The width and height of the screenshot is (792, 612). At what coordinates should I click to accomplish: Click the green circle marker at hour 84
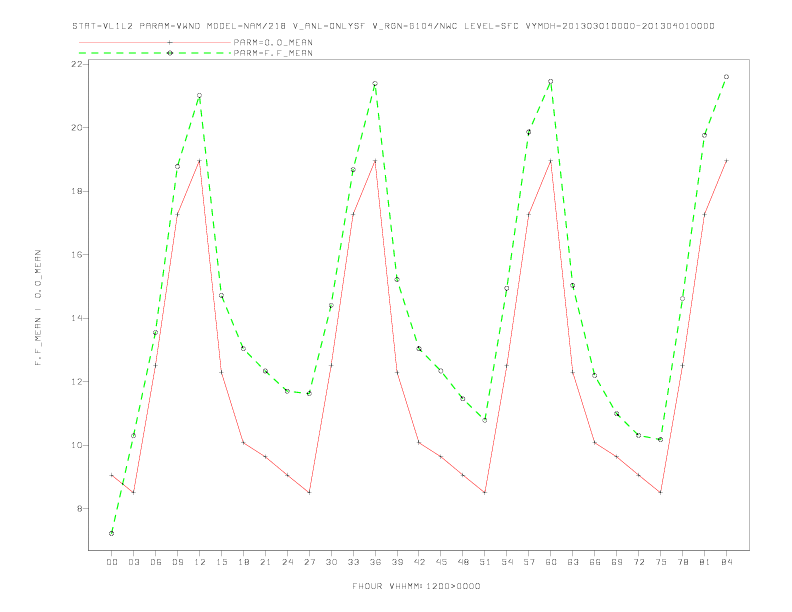click(x=726, y=77)
